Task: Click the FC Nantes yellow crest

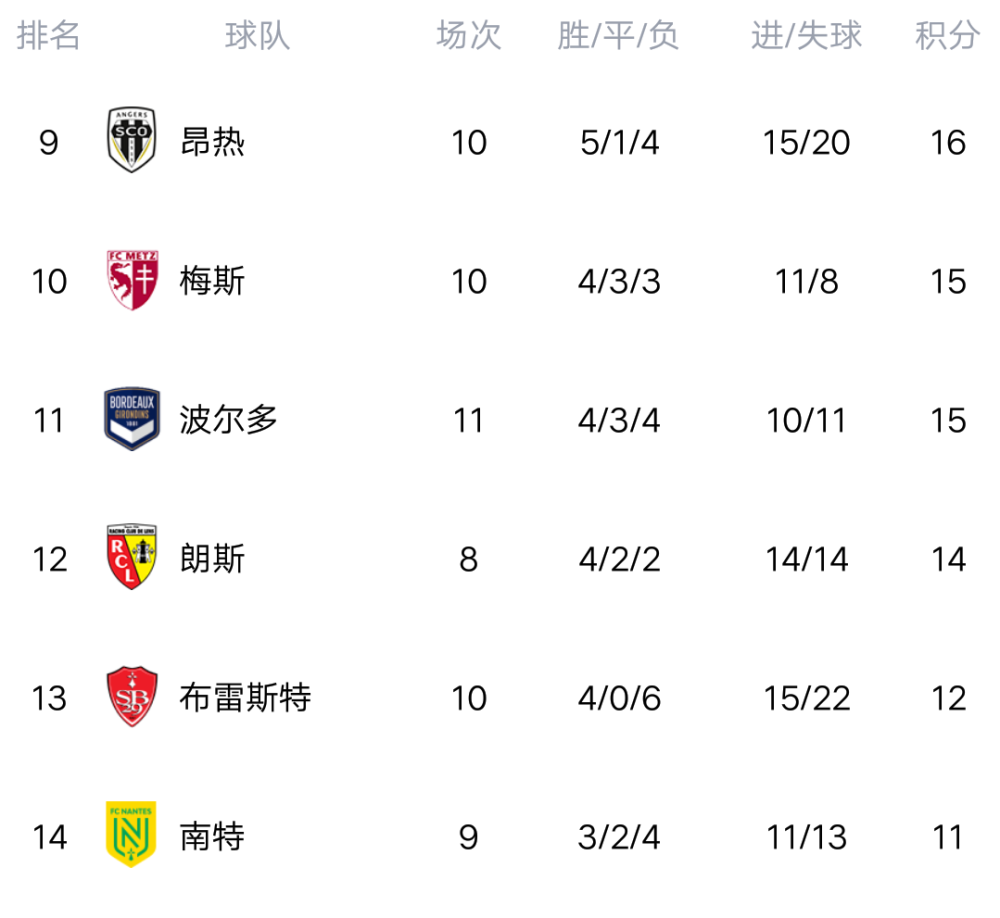Action: [131, 834]
